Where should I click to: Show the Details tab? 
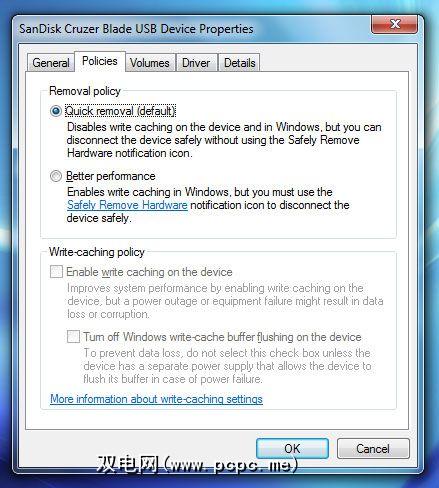[239, 63]
